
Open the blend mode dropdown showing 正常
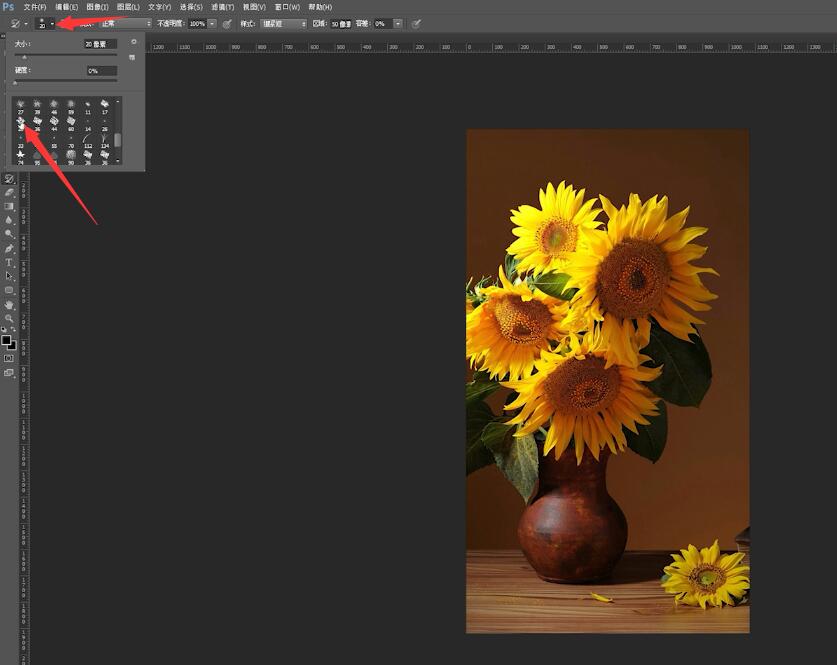(125, 23)
